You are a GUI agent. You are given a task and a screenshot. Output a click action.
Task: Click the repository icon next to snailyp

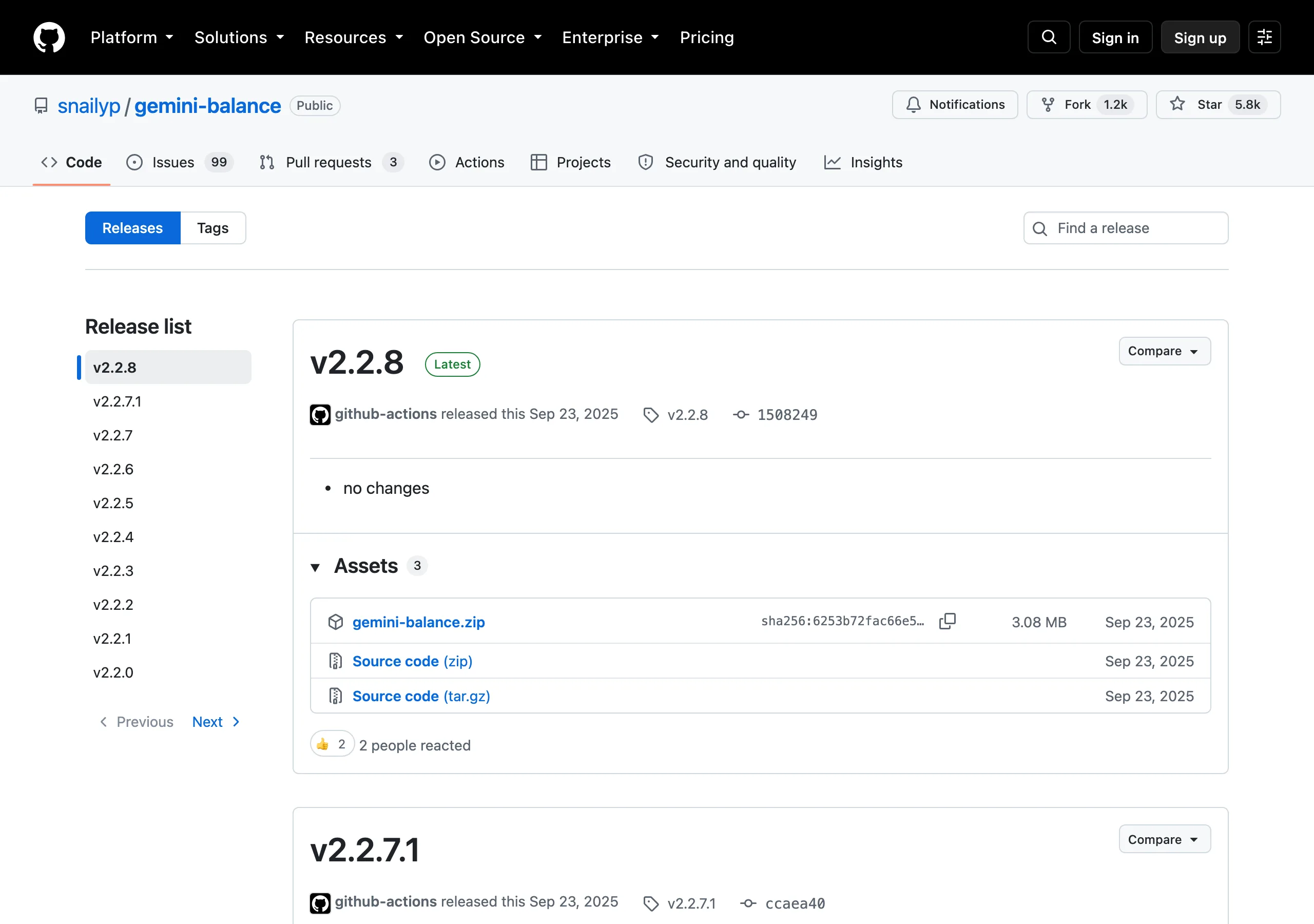pos(41,106)
